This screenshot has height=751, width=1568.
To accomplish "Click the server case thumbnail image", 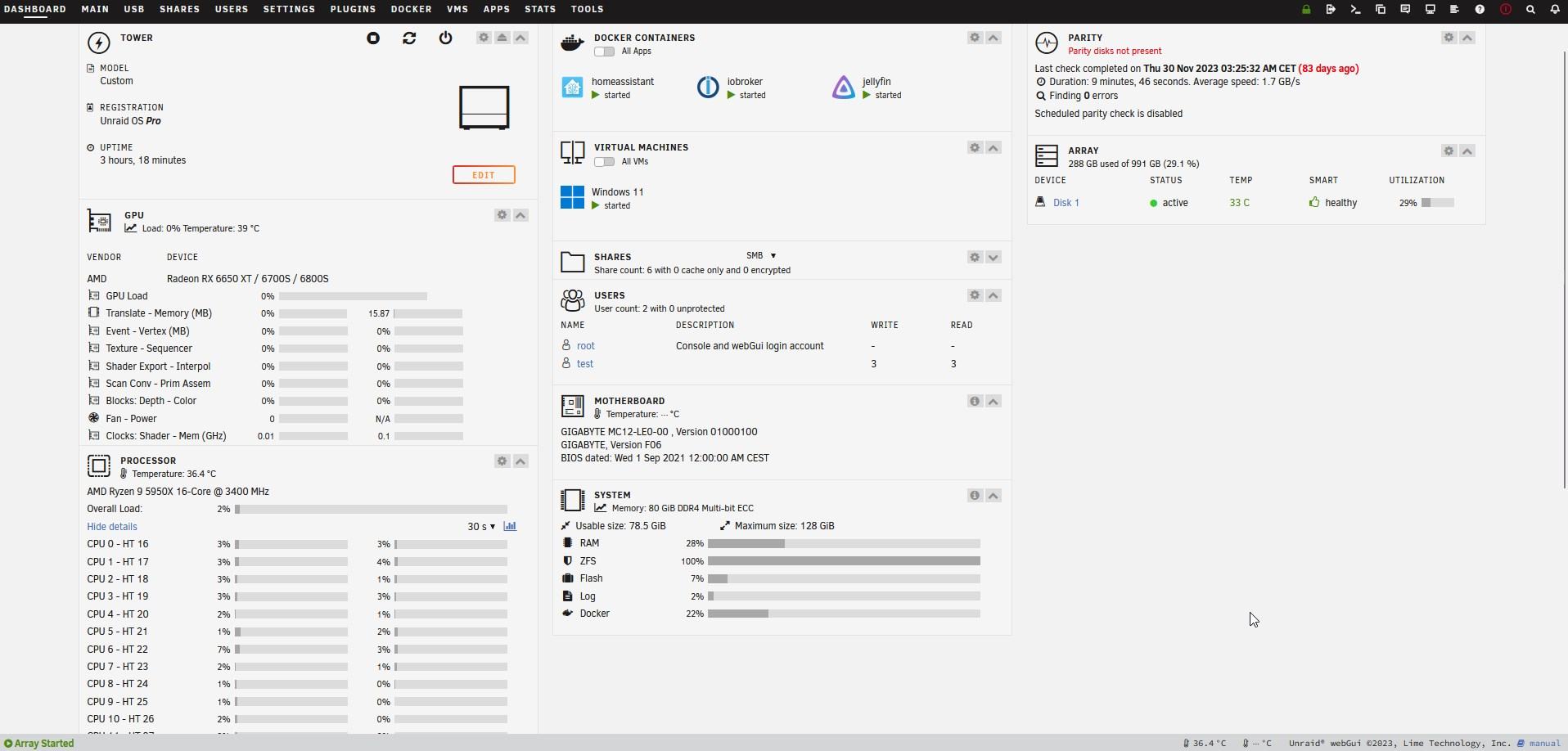I will pyautogui.click(x=484, y=108).
